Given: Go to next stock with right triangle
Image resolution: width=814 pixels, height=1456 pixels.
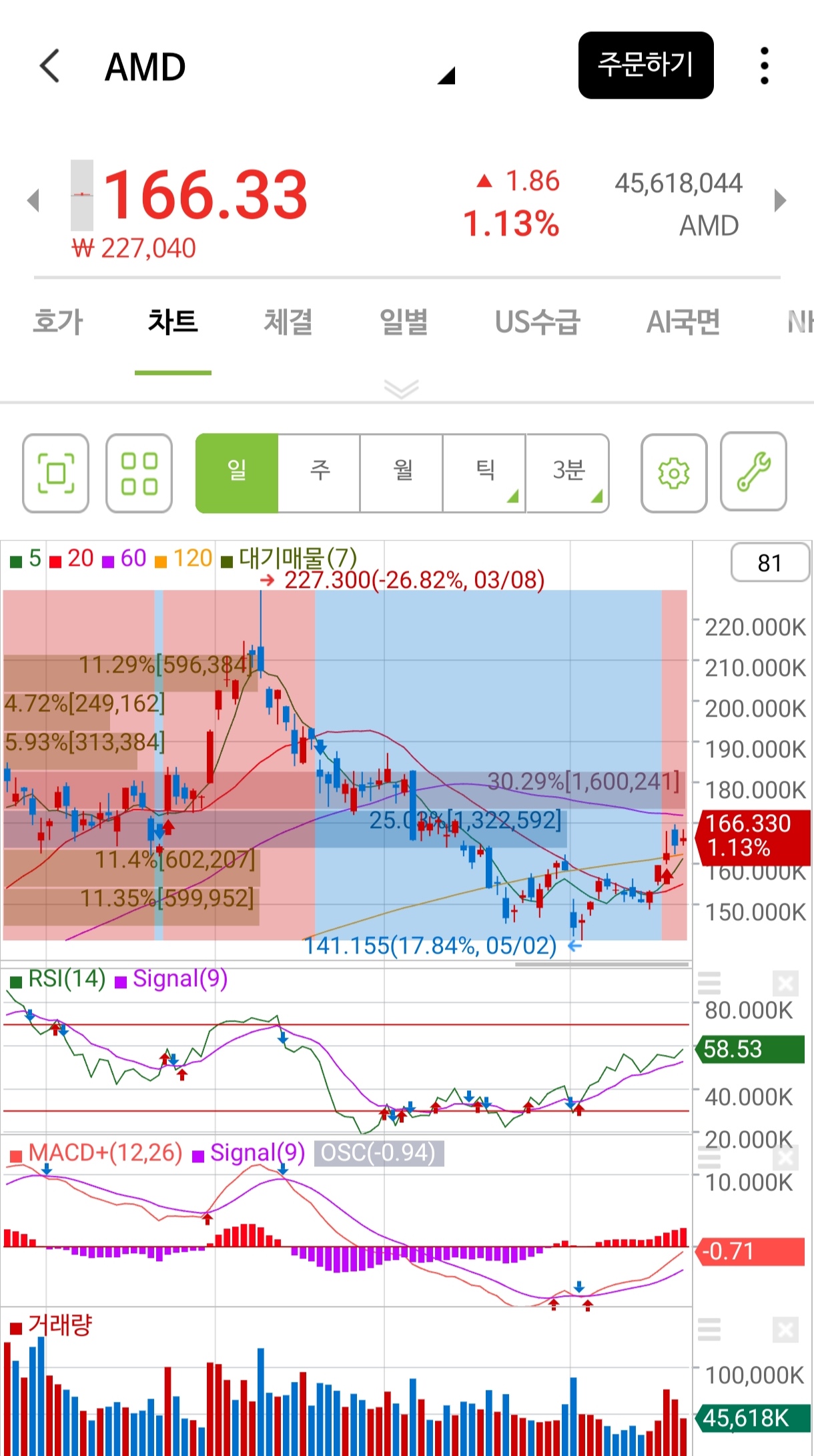Looking at the screenshot, I should (780, 200).
